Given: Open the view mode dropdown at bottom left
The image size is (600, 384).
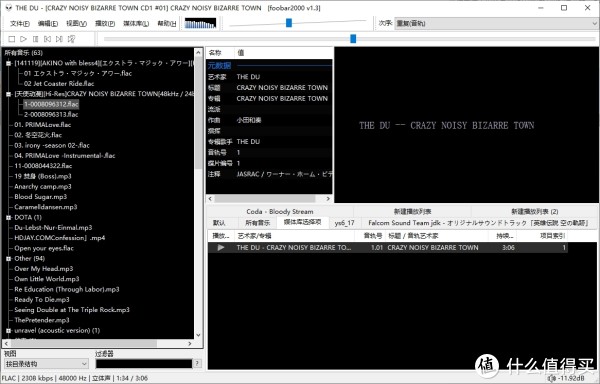Looking at the screenshot, I should (x=46, y=364).
